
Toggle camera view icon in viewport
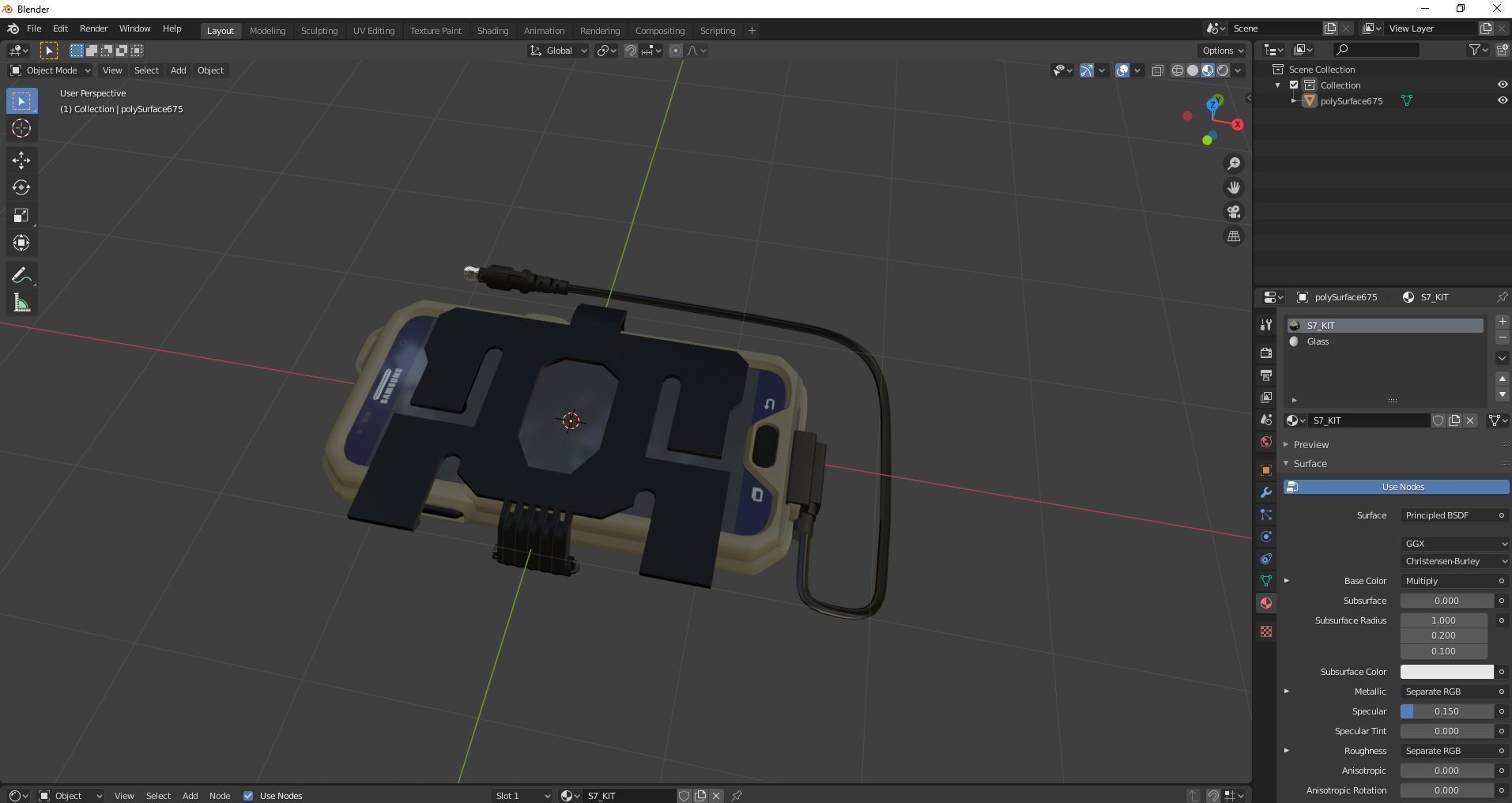pyautogui.click(x=1234, y=212)
